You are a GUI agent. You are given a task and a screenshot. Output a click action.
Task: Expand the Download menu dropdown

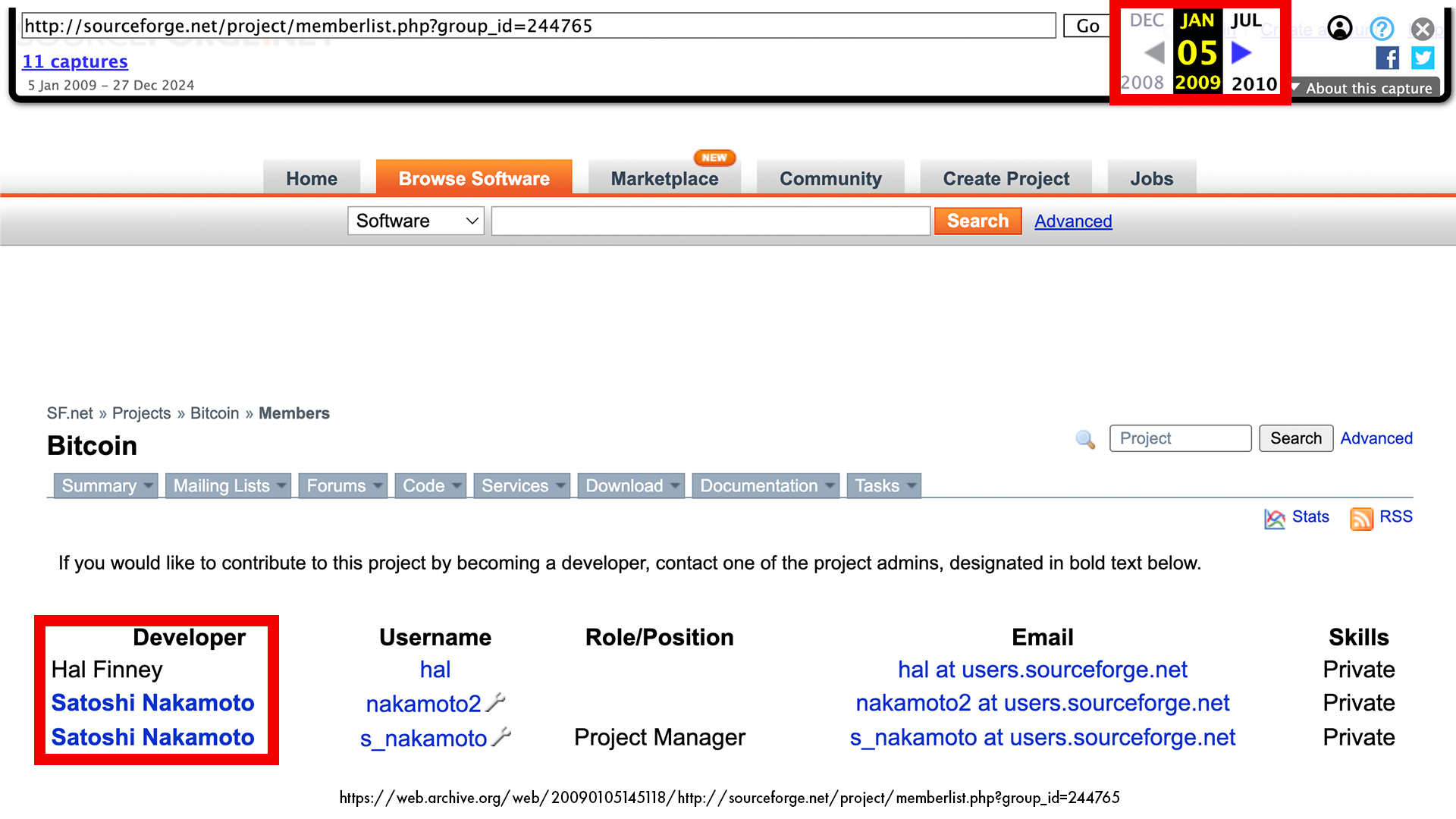(x=674, y=486)
